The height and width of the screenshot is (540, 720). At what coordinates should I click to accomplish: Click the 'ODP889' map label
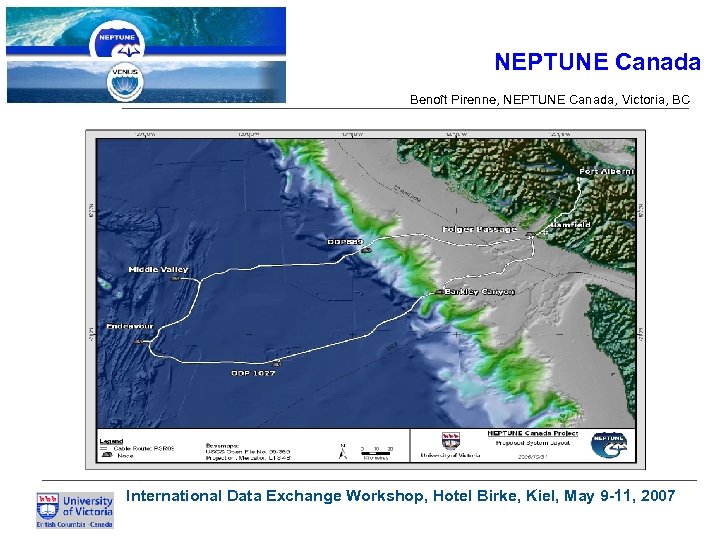pos(345,242)
